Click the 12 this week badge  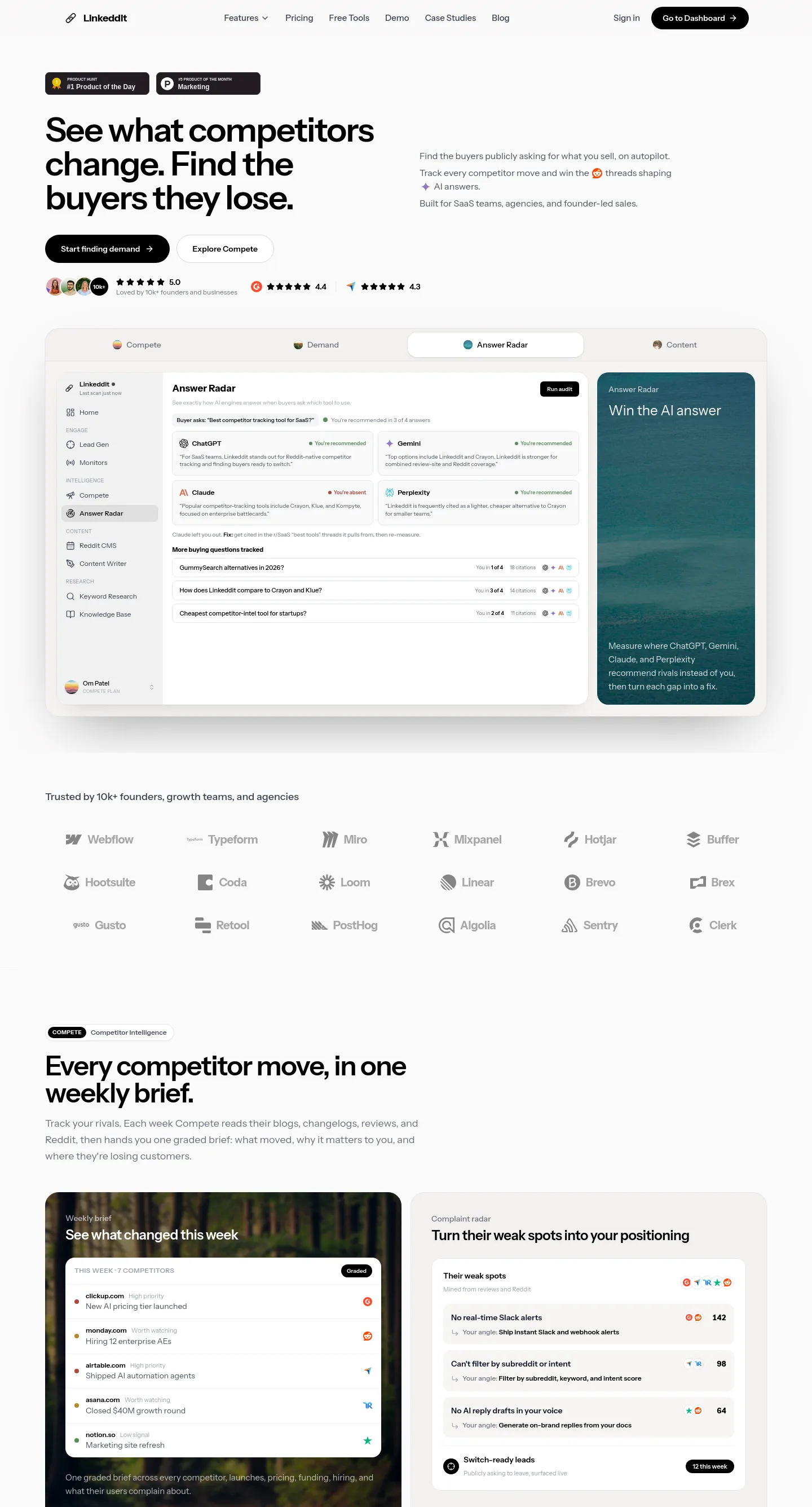click(709, 1466)
